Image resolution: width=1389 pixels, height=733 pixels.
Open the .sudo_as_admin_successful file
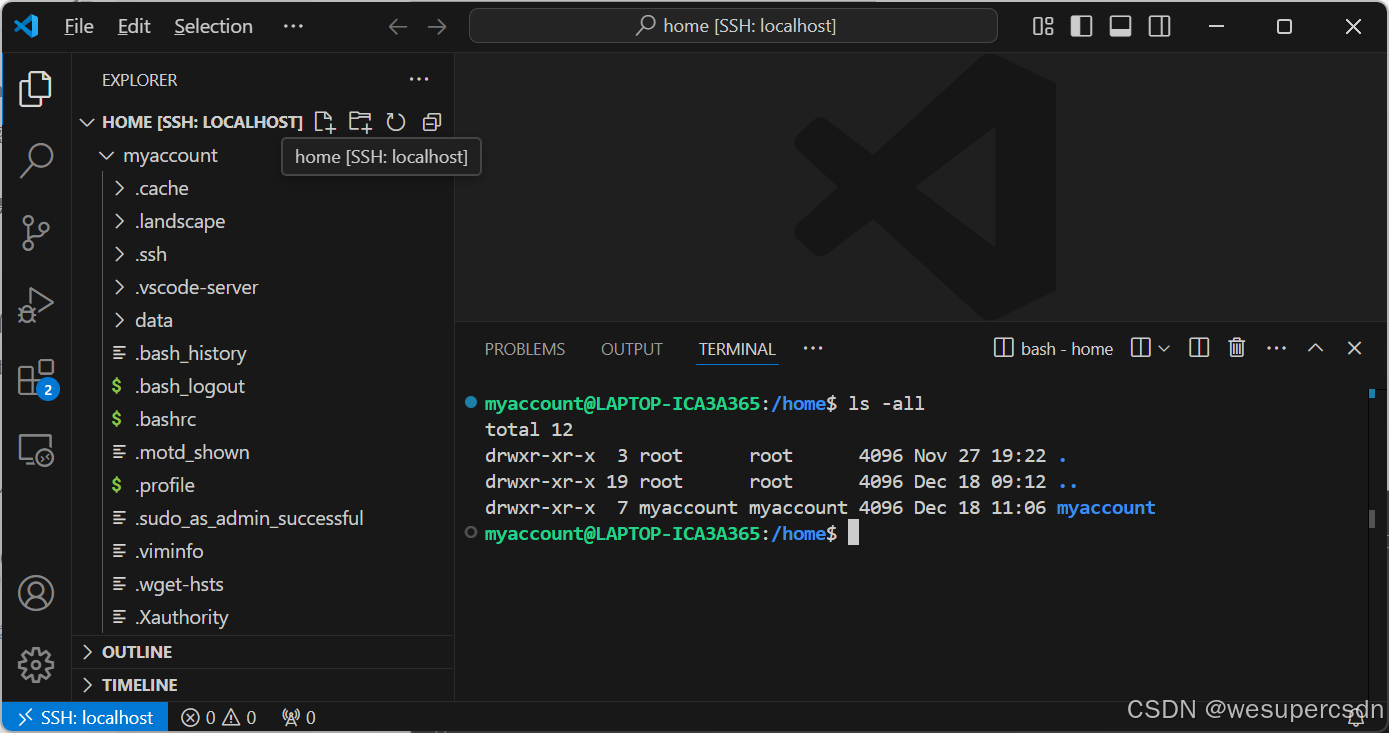(249, 518)
